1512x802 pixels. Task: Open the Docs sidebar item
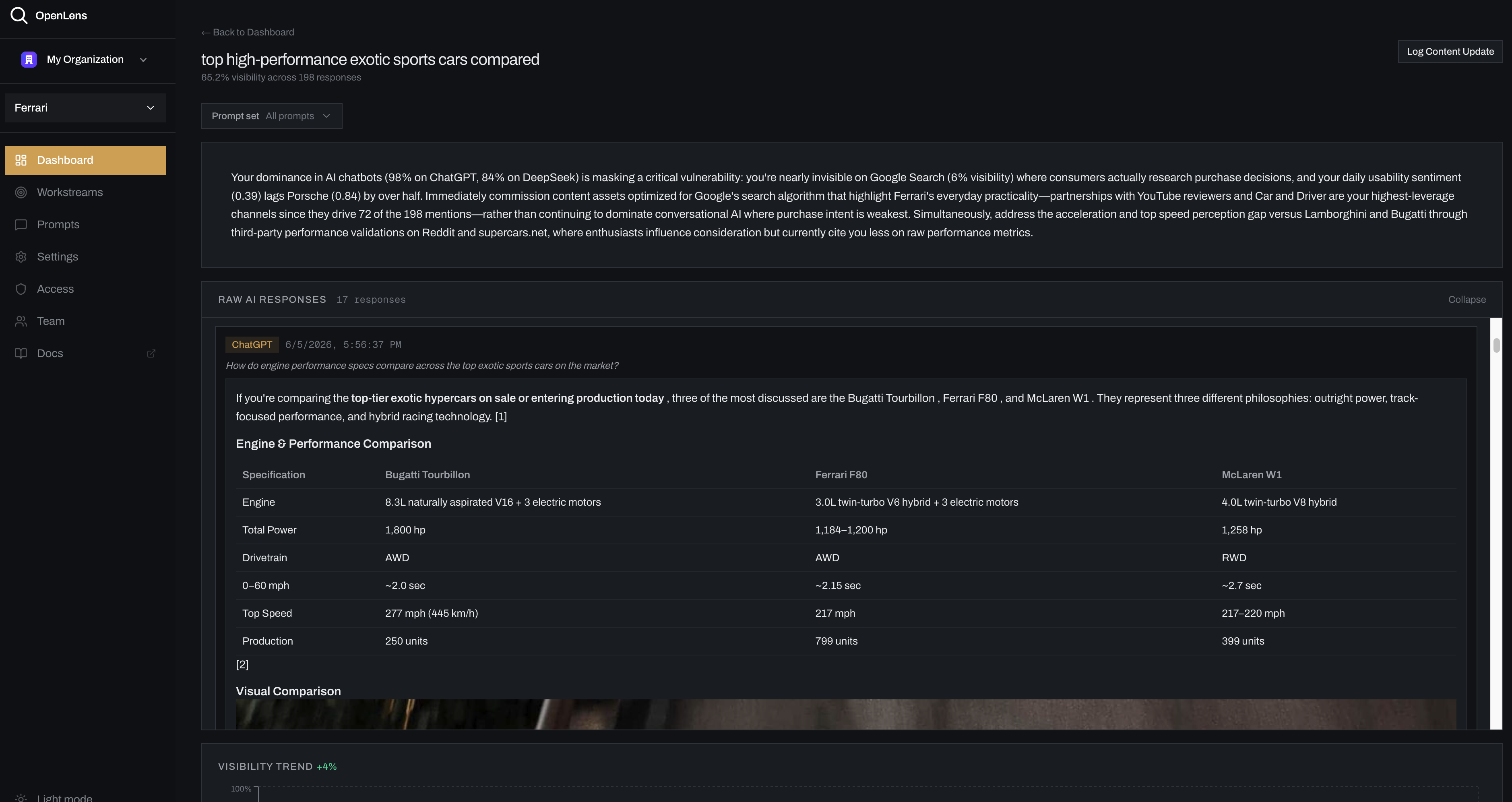click(x=85, y=353)
